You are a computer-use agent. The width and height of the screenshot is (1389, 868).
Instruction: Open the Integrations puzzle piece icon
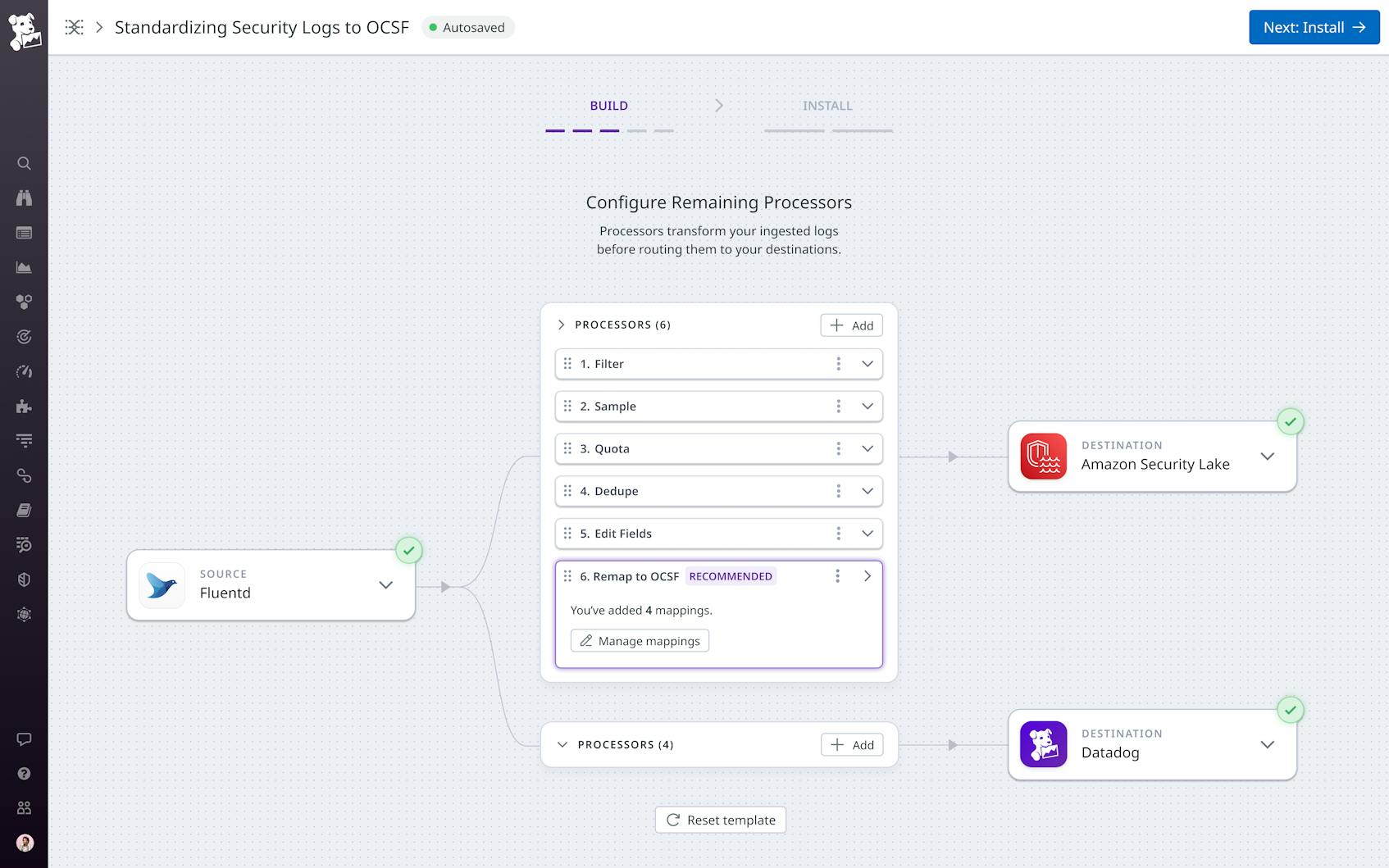coord(24,406)
